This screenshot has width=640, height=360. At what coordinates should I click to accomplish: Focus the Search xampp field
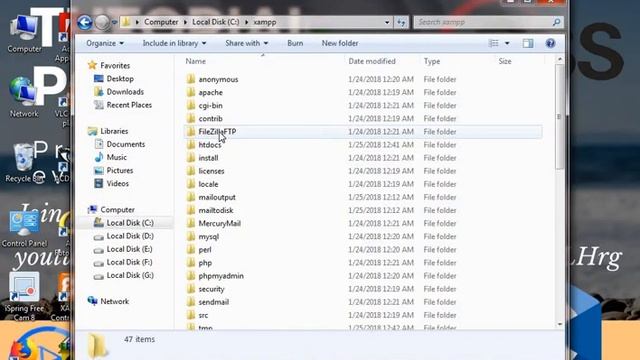tap(483, 22)
